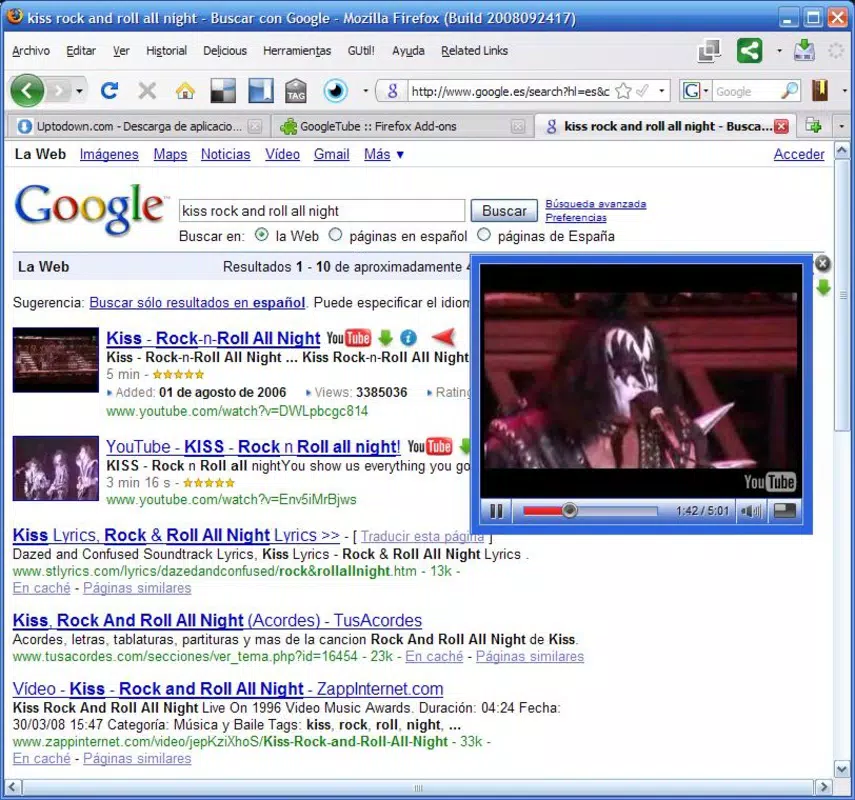
Task: Click the YouTube logo on second result
Action: [430, 447]
